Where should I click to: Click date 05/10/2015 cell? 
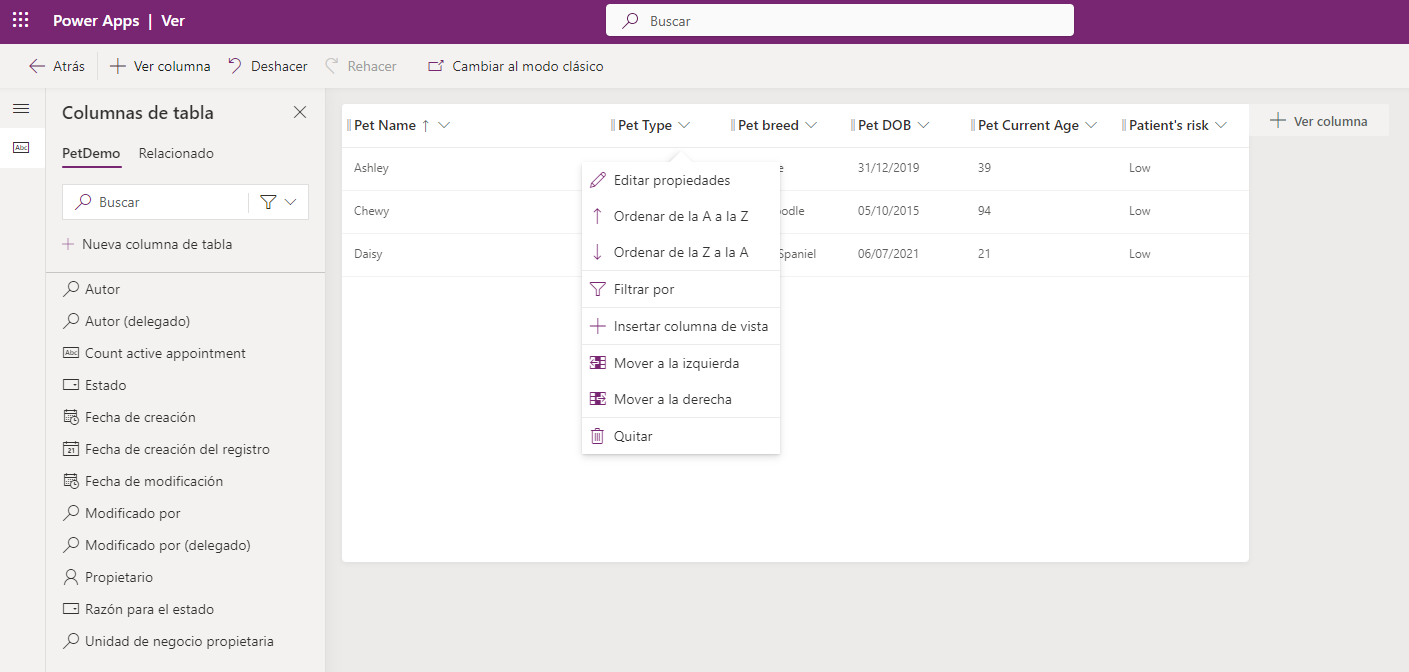(888, 211)
